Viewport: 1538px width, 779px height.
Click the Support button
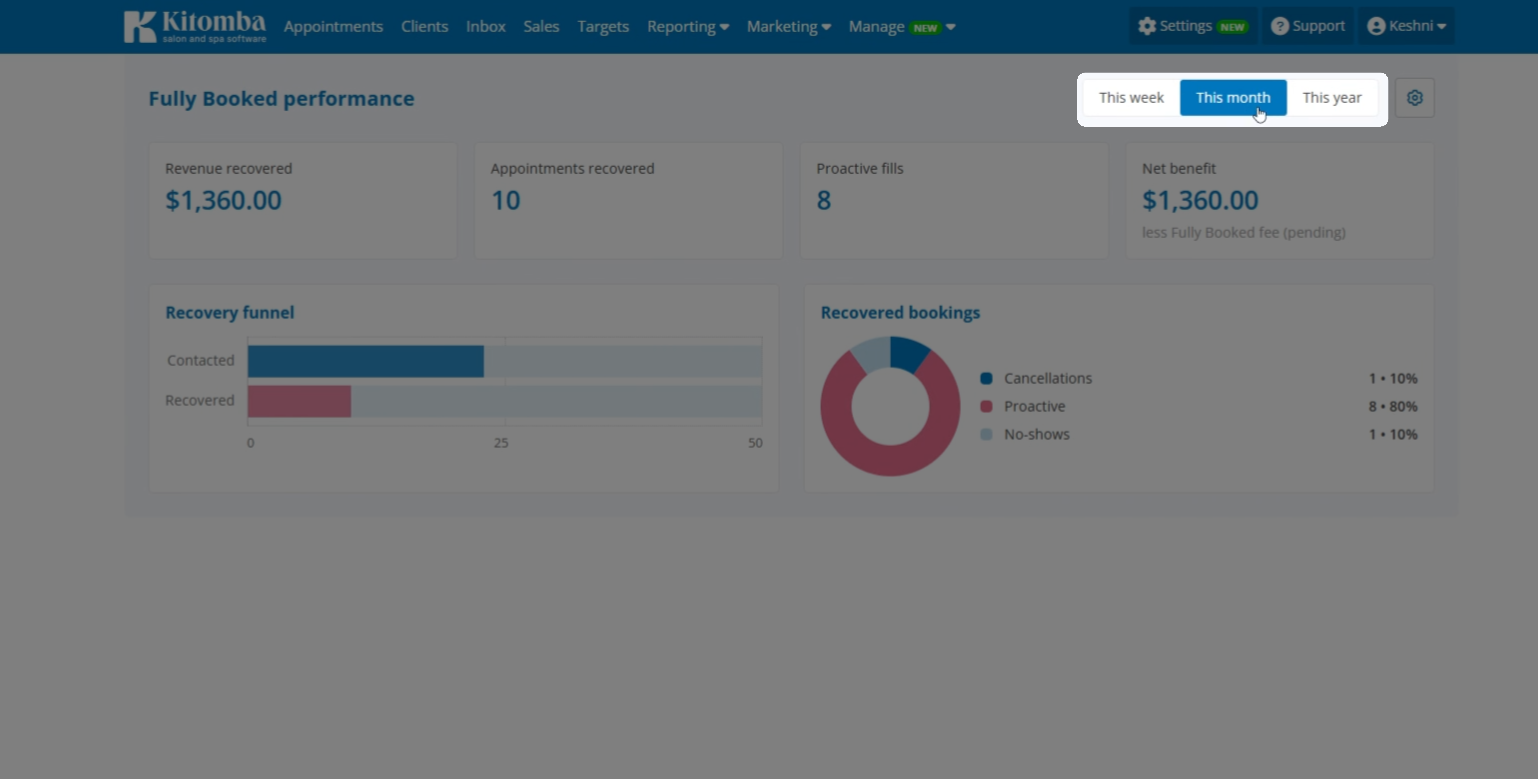coord(1308,26)
